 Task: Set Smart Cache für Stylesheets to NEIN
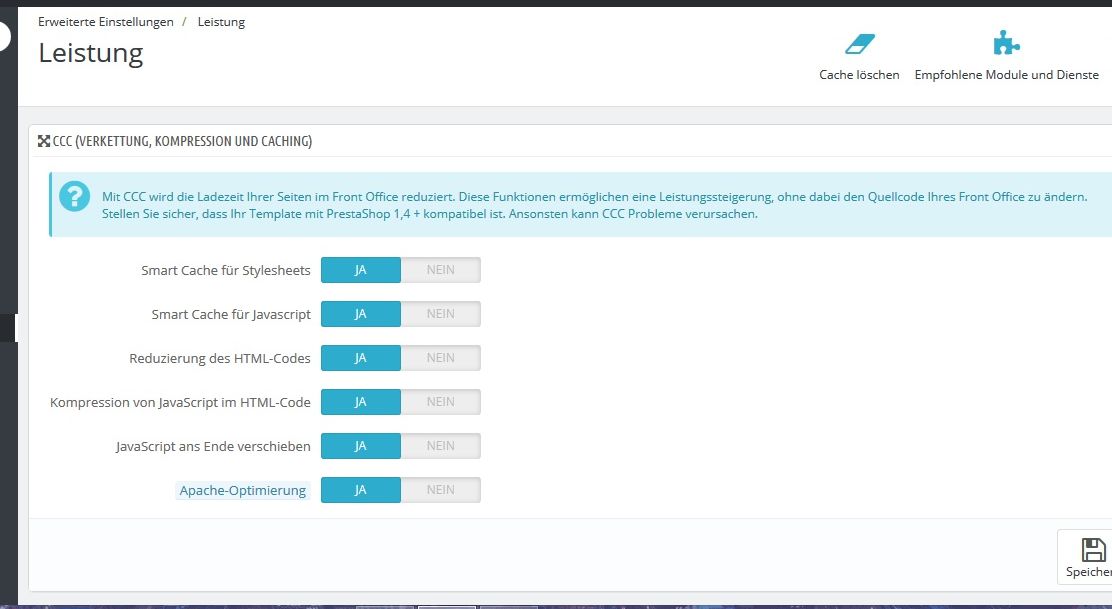[x=440, y=270]
